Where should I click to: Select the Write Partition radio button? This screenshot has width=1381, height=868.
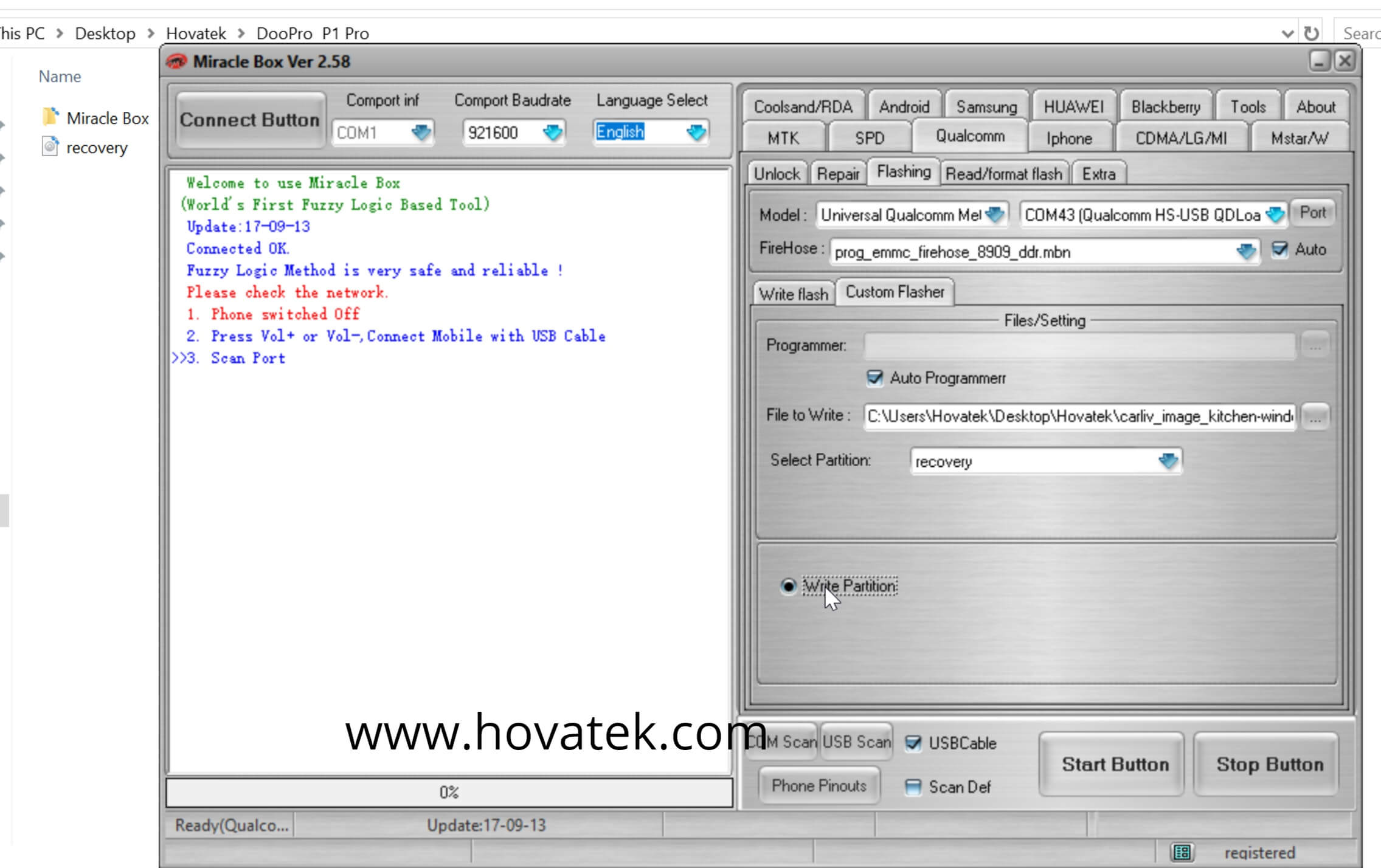point(788,586)
